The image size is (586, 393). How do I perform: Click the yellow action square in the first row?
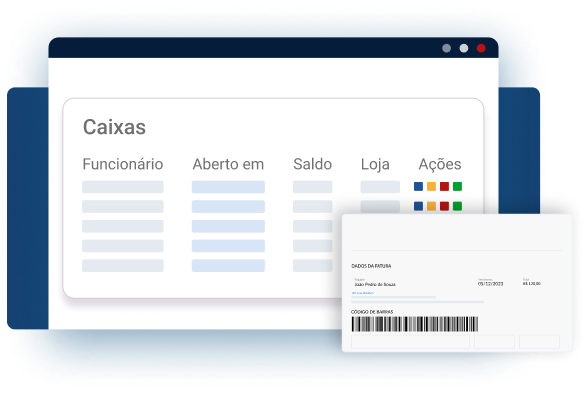click(x=431, y=186)
